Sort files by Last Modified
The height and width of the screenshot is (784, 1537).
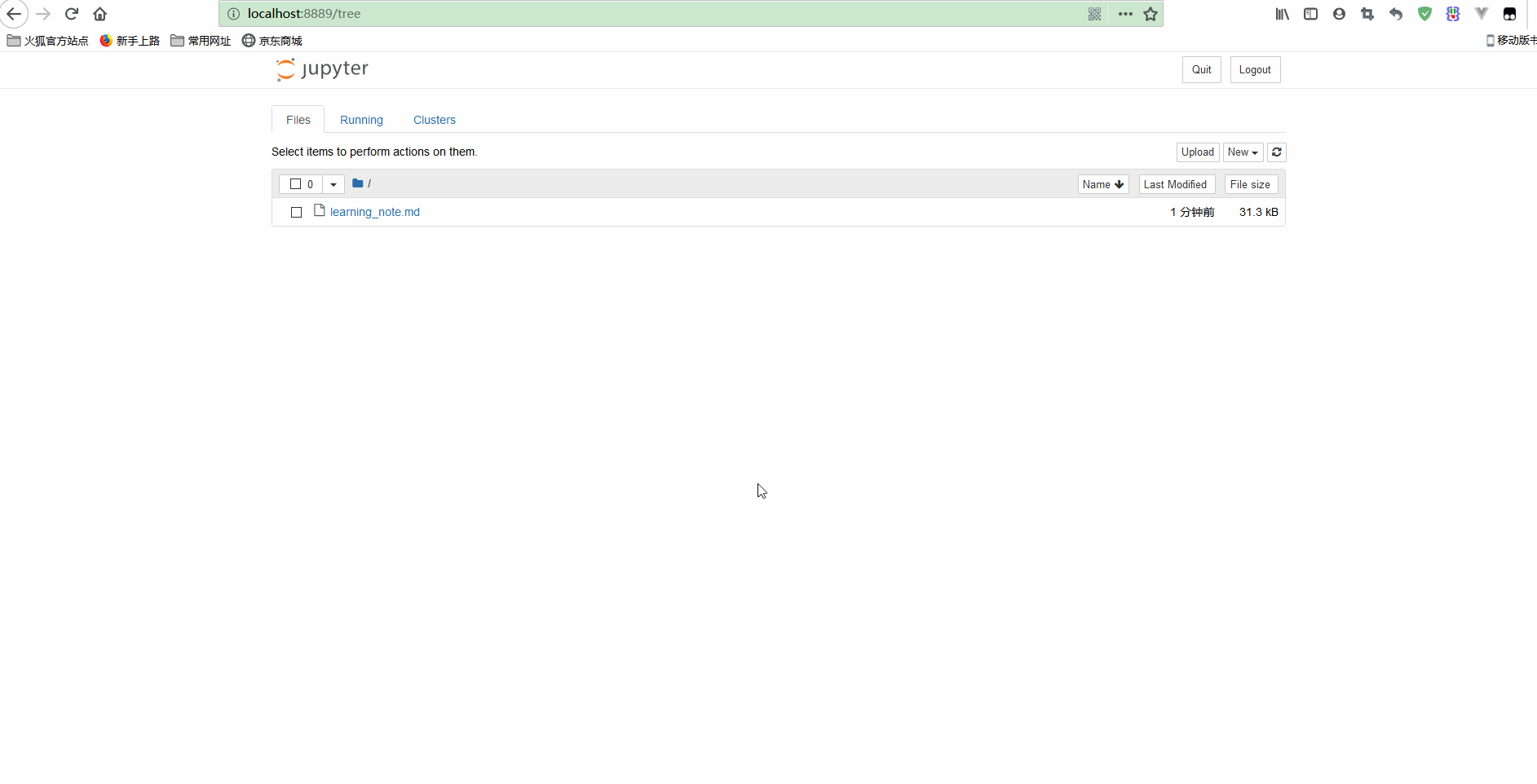[x=1176, y=184]
